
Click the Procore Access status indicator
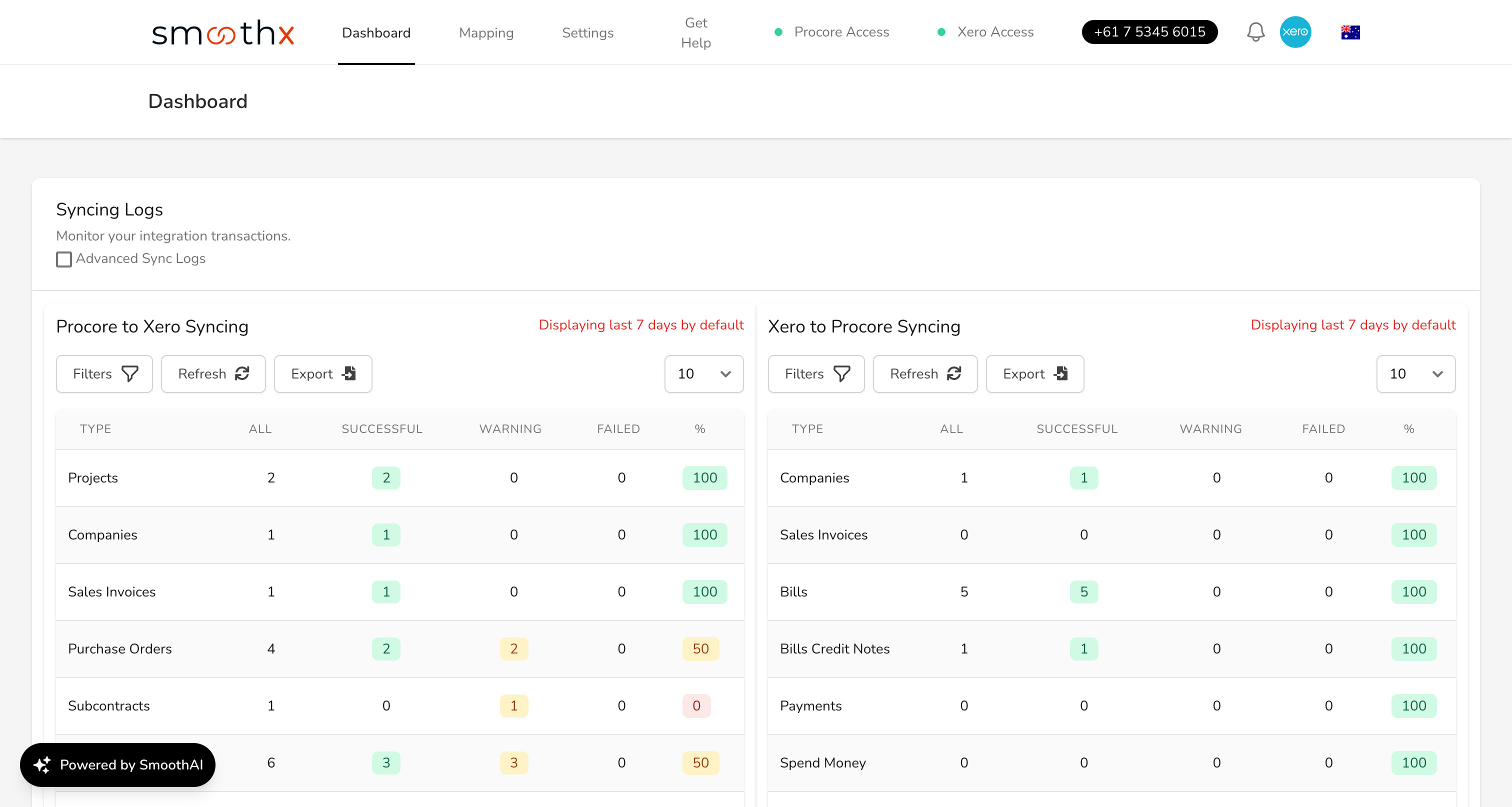tap(831, 31)
